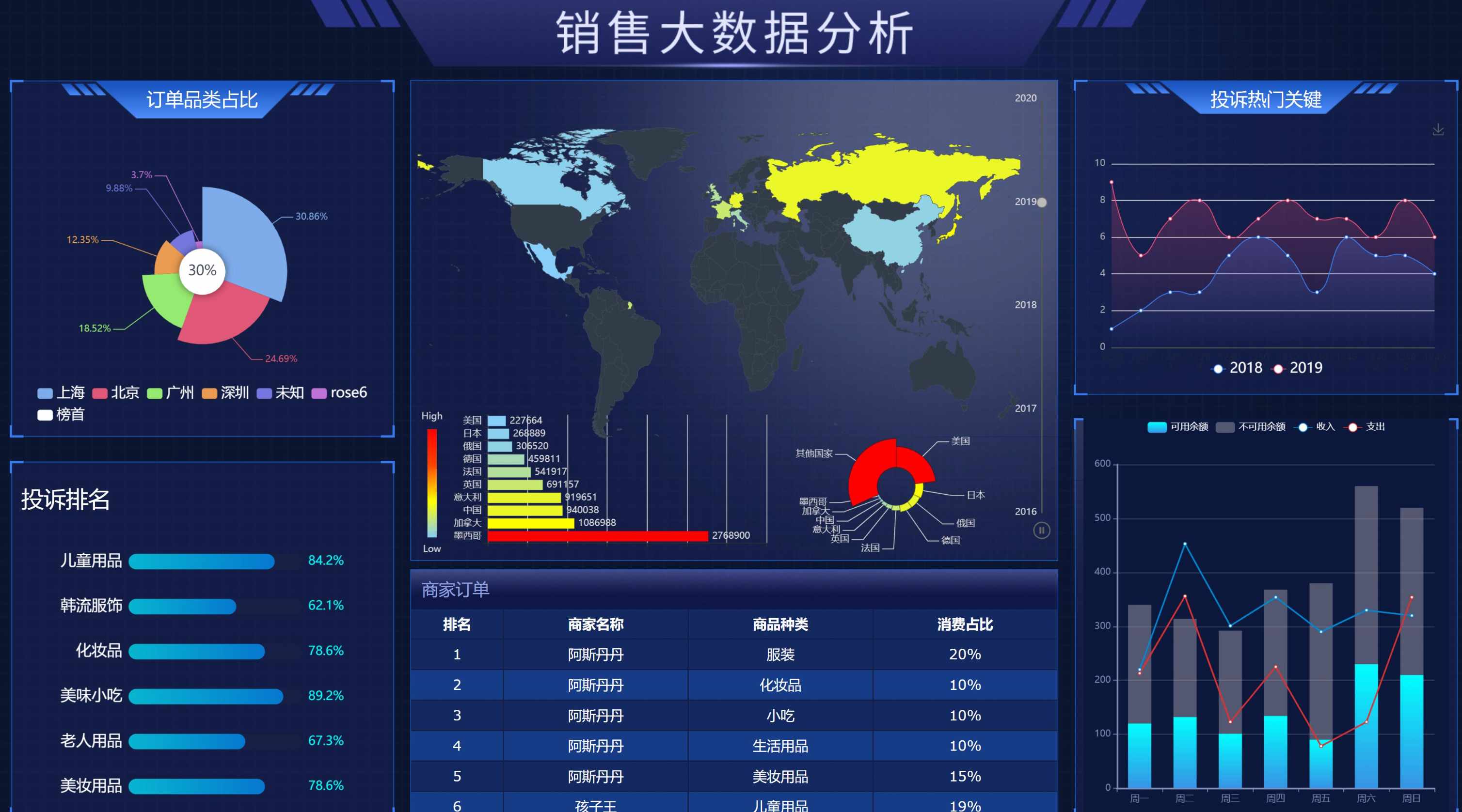This screenshot has height=812, width=1462.
Task: Click the 商品种类 column header
Action: click(780, 625)
